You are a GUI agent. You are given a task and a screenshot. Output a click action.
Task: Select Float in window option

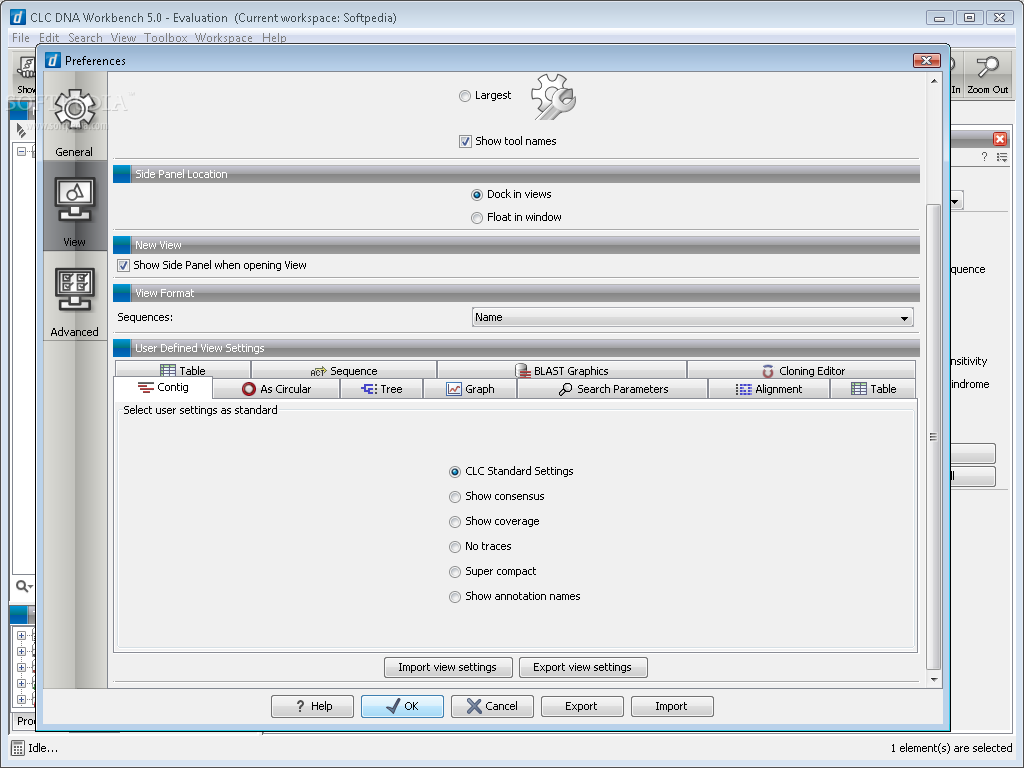477,217
